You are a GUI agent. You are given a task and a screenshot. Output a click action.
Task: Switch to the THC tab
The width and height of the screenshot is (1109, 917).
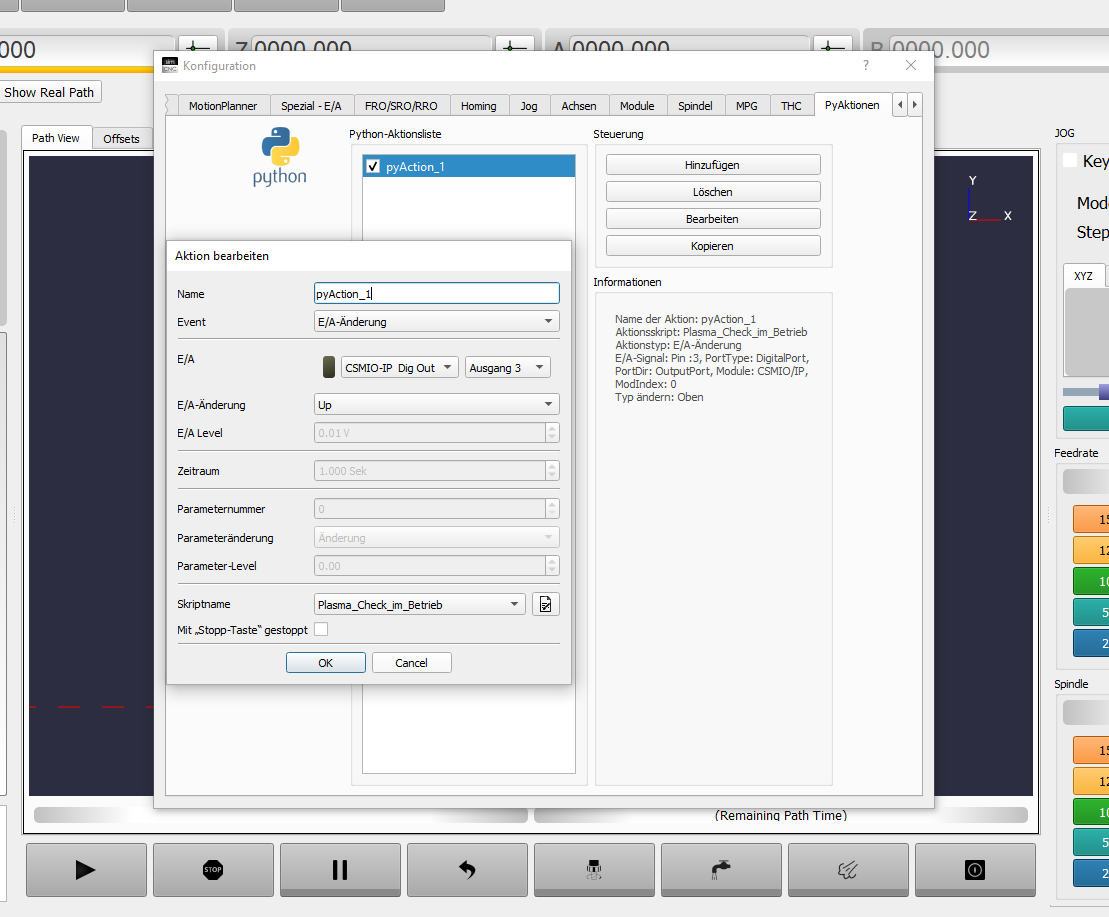point(791,105)
